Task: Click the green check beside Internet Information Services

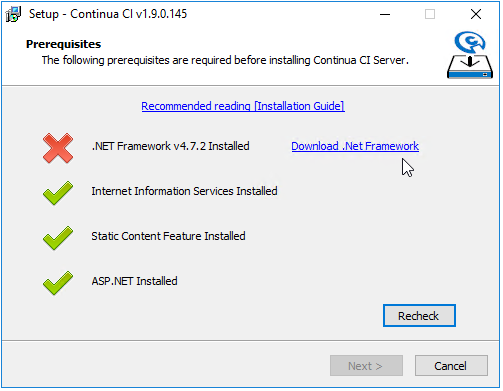Action: click(58, 193)
